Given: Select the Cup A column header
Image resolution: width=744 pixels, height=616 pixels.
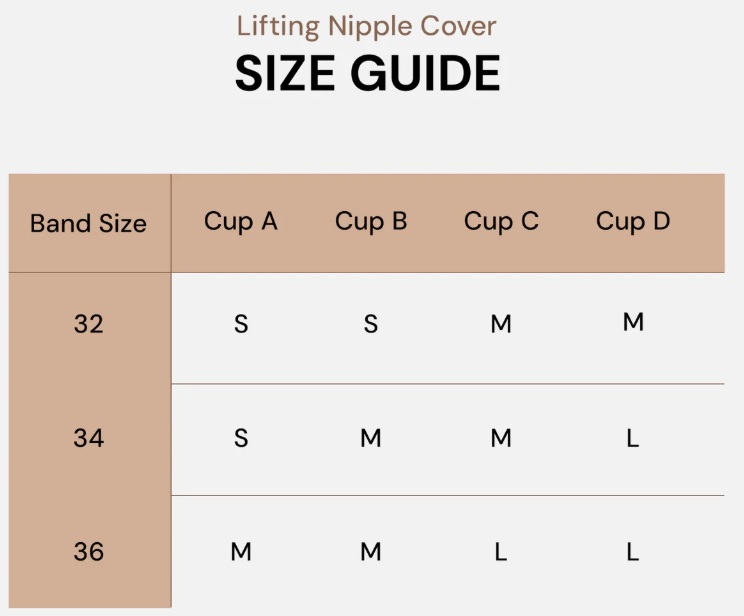Looking at the screenshot, I should pos(240,221).
